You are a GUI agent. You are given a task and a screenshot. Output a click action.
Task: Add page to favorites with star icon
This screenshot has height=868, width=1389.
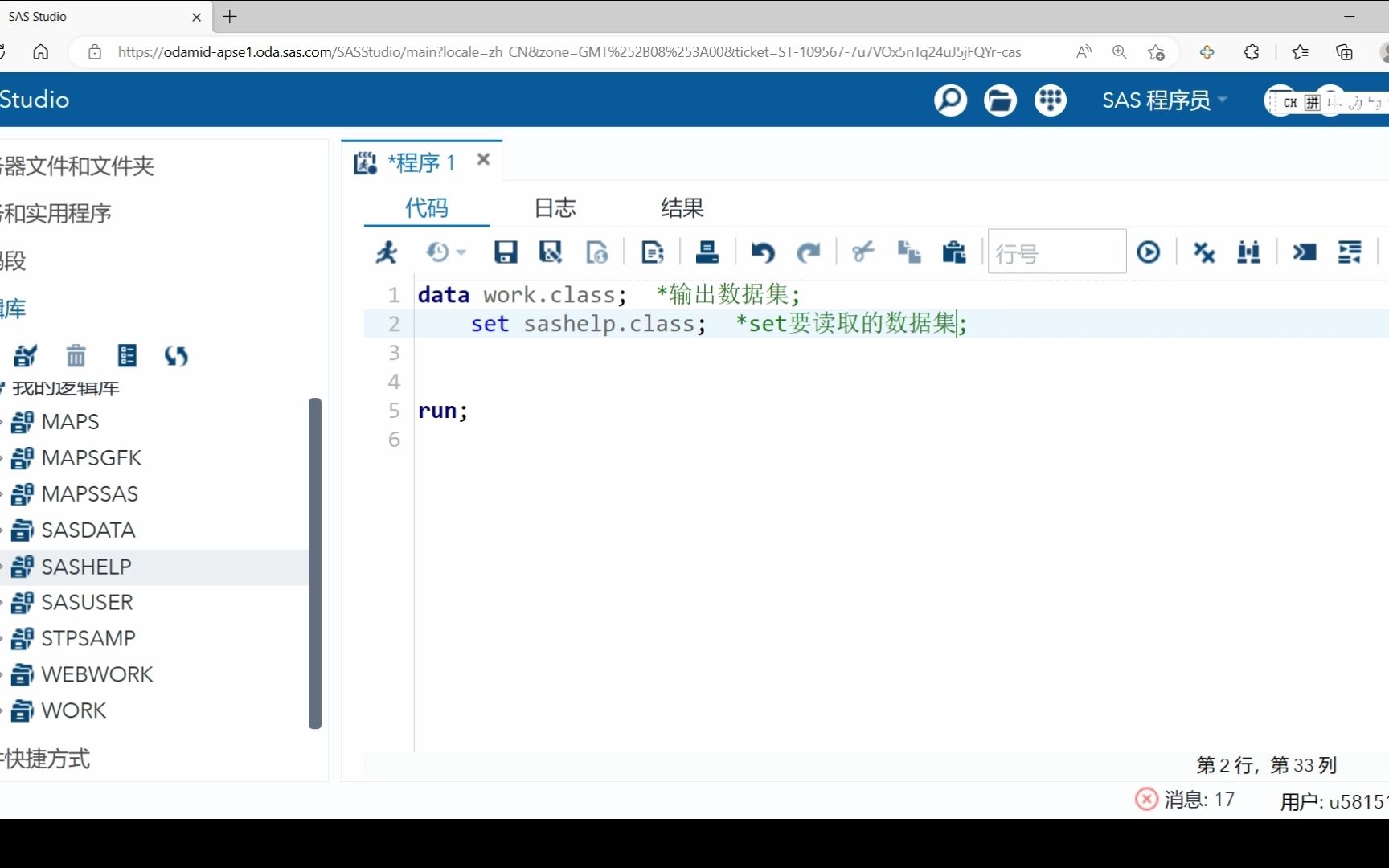pos(1156,52)
